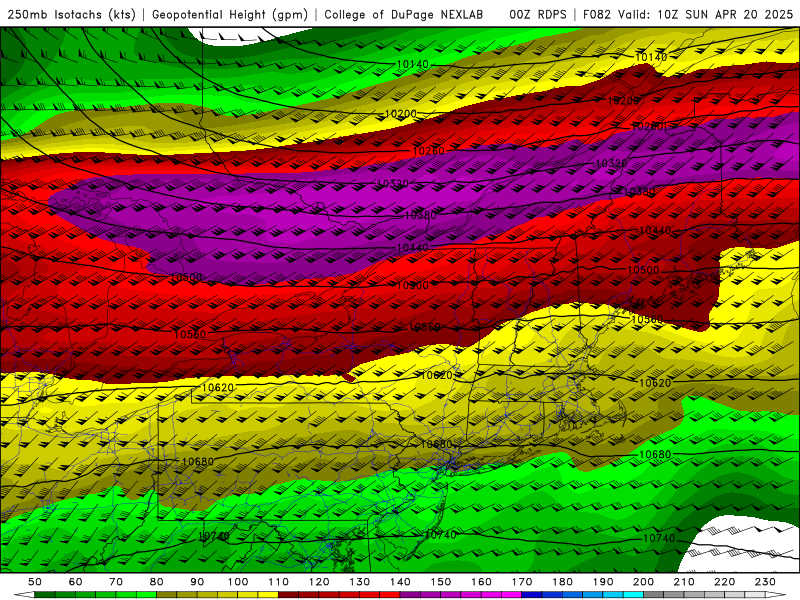800x600 pixels.
Task: Click the 220 label on the color scale
Action: coord(724,582)
